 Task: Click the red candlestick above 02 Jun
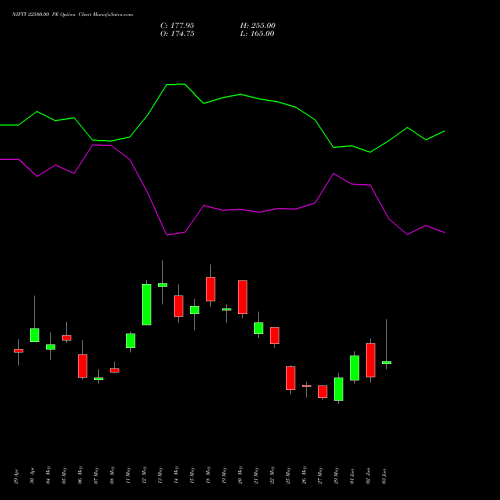[x=371, y=360]
